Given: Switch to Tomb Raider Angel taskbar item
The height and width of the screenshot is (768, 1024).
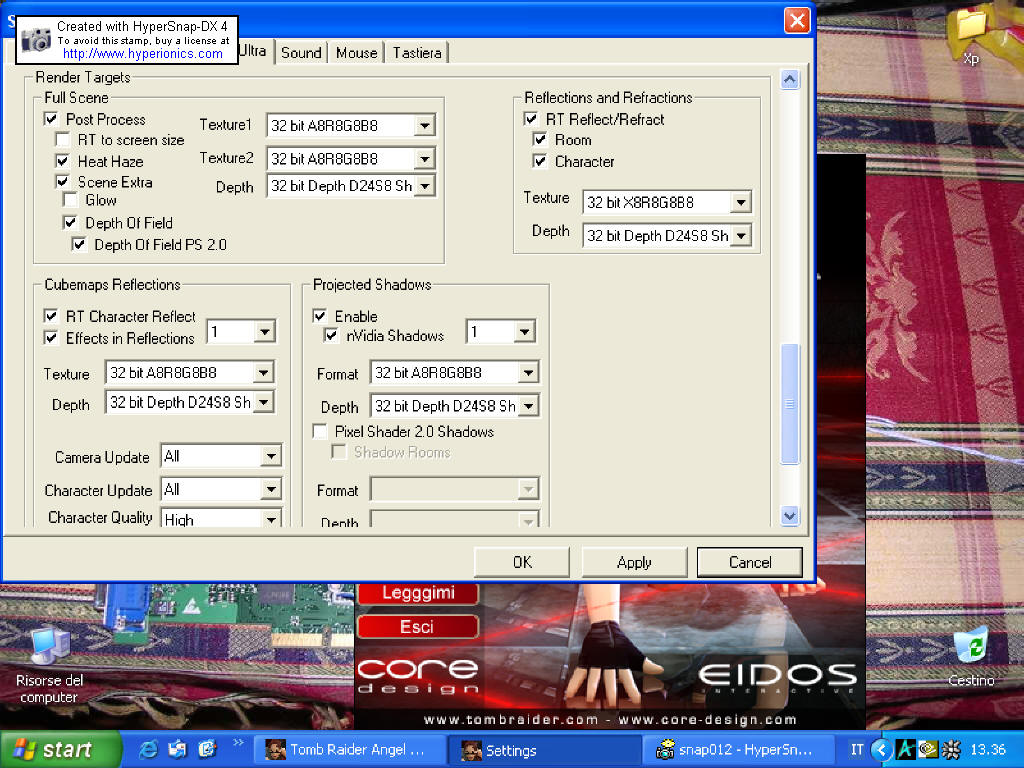Looking at the screenshot, I should tap(345, 749).
